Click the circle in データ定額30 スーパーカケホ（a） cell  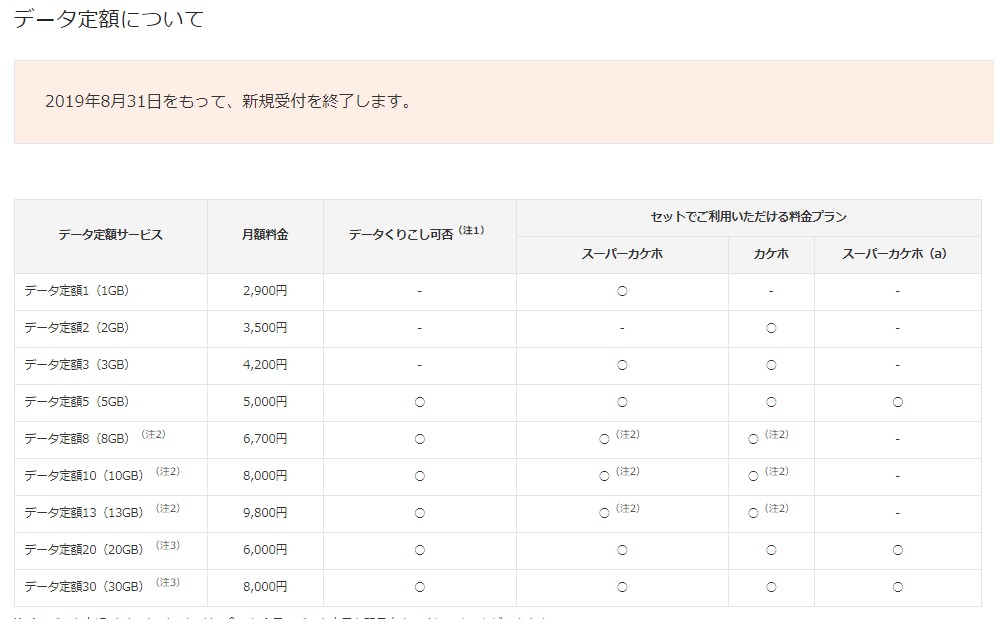click(897, 587)
